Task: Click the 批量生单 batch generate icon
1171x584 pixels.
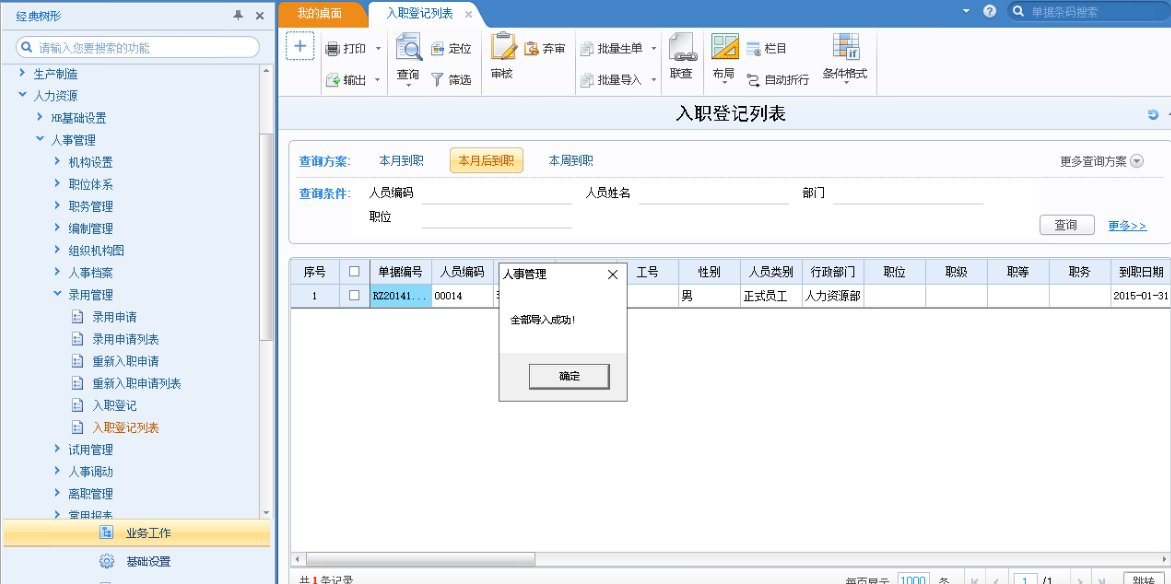Action: click(586, 49)
